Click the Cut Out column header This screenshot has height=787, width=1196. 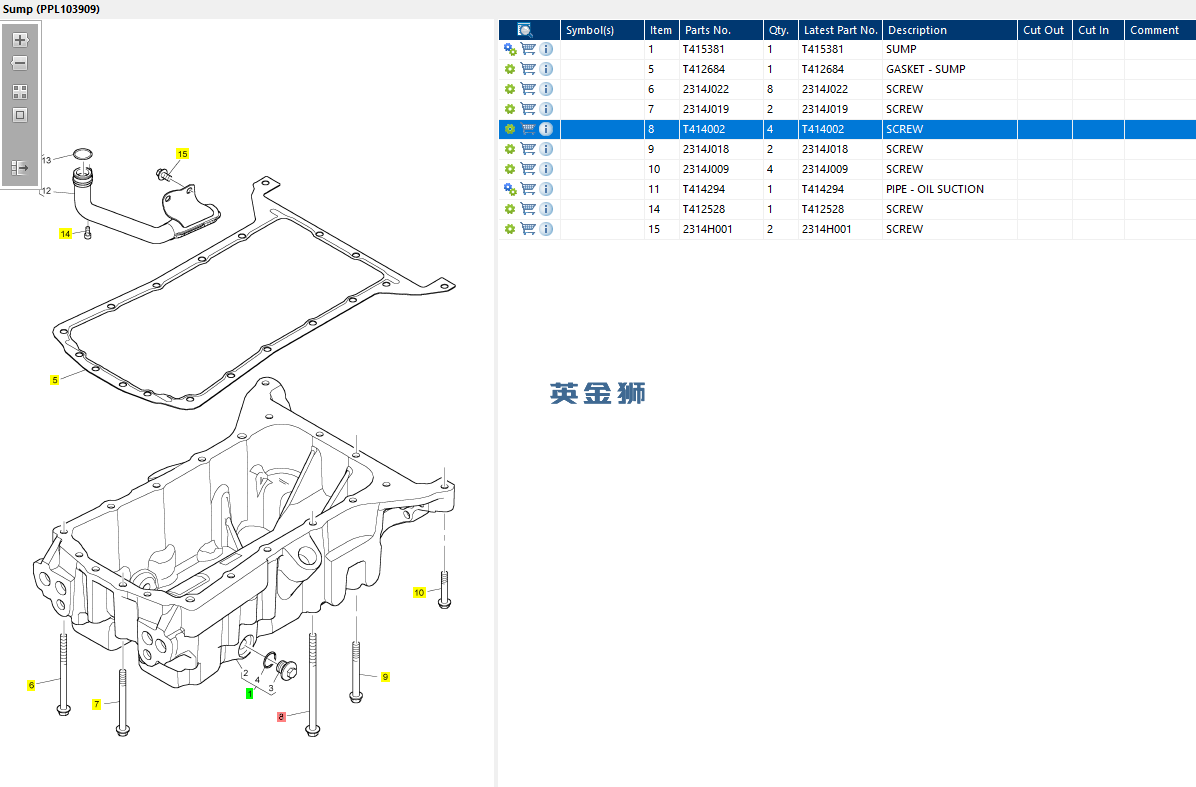click(1044, 30)
